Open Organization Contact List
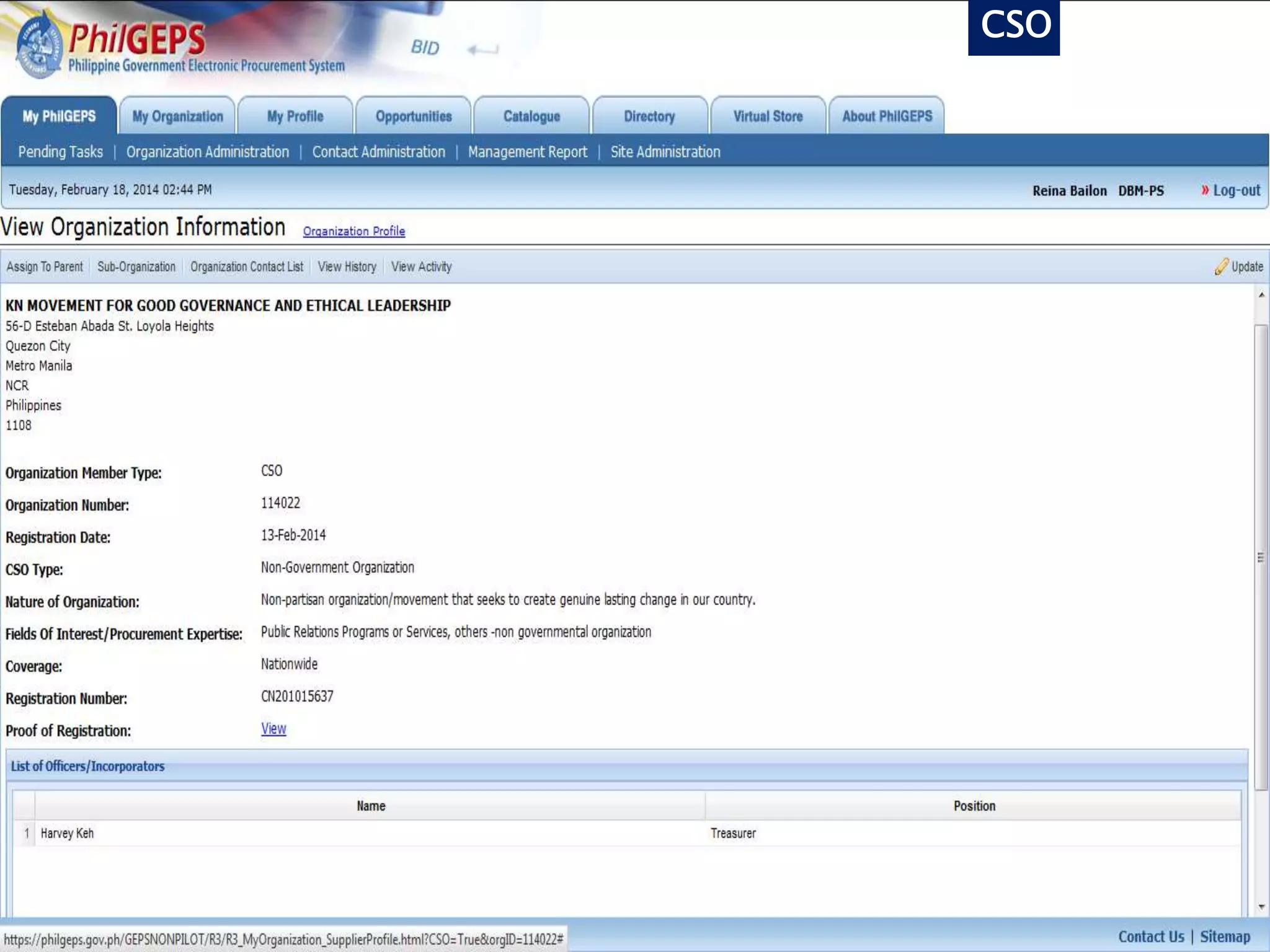The height and width of the screenshot is (952, 1270). (247, 267)
